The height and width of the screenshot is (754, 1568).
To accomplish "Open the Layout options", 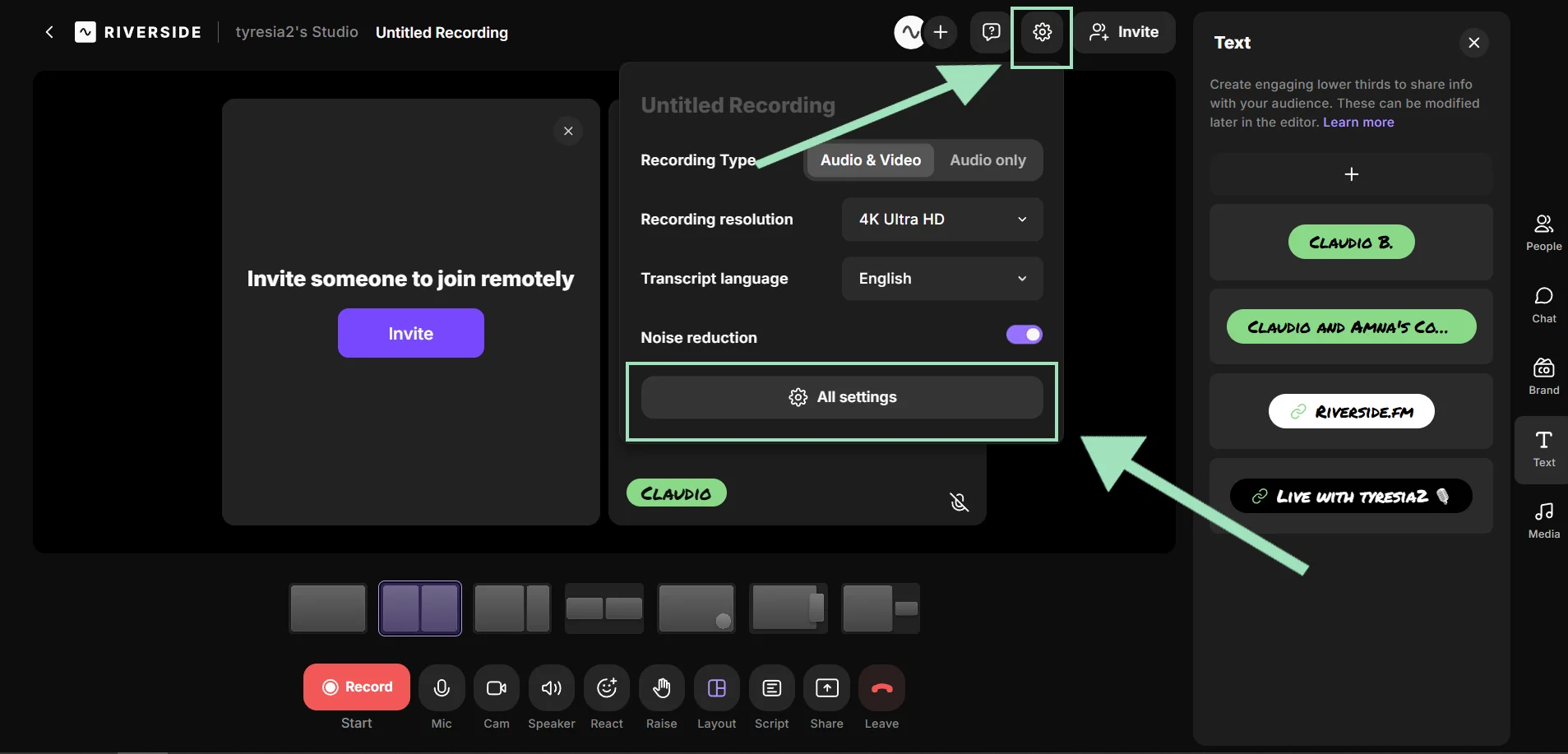I will (x=717, y=687).
